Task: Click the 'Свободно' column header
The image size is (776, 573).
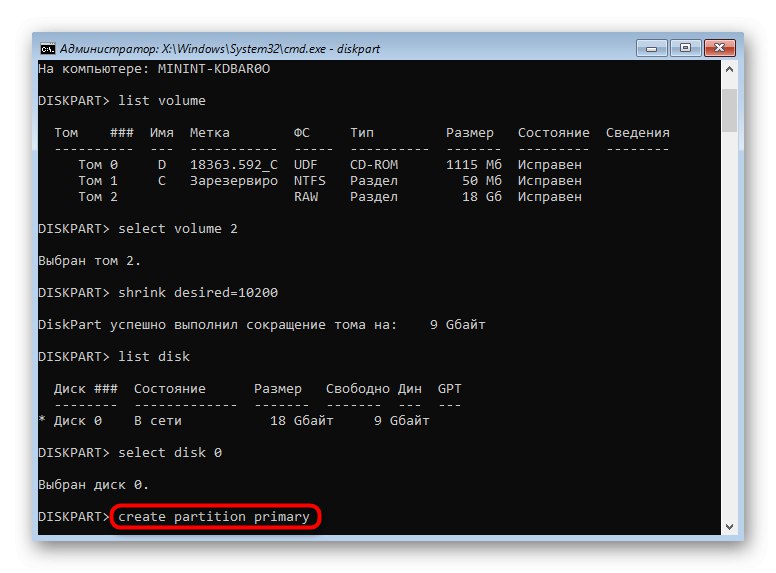Action: click(357, 389)
